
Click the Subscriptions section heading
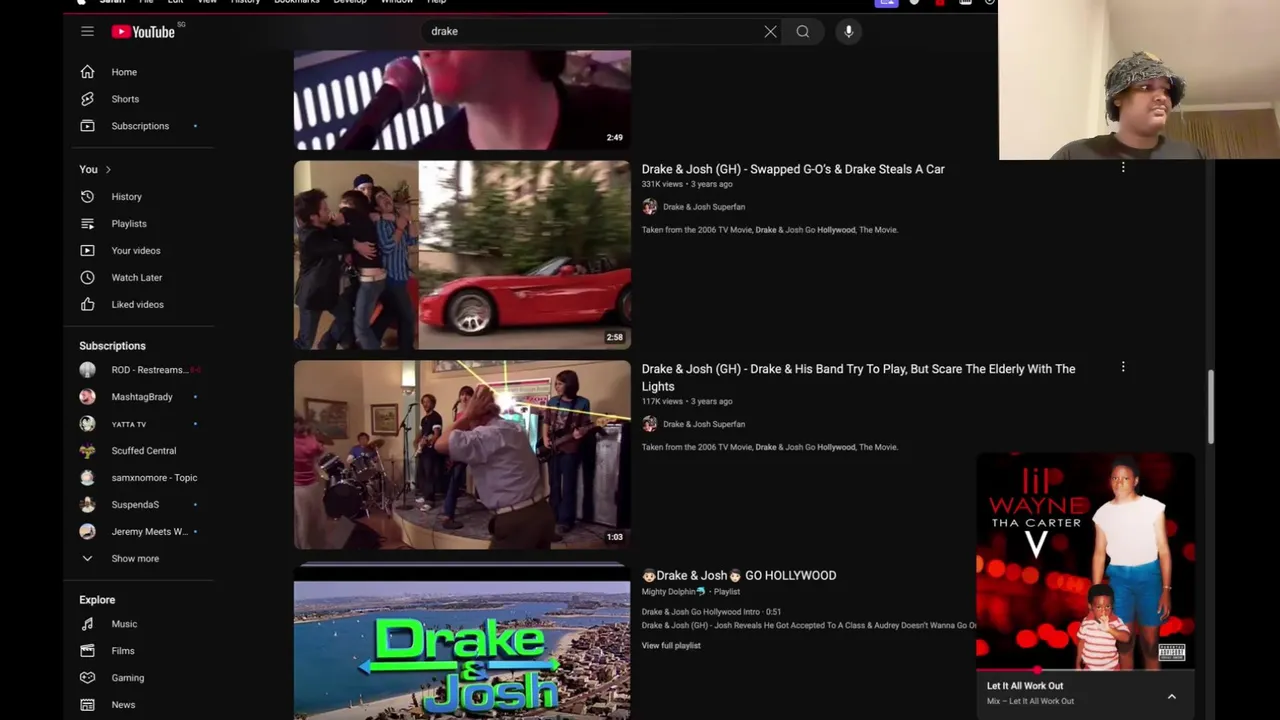click(112, 346)
